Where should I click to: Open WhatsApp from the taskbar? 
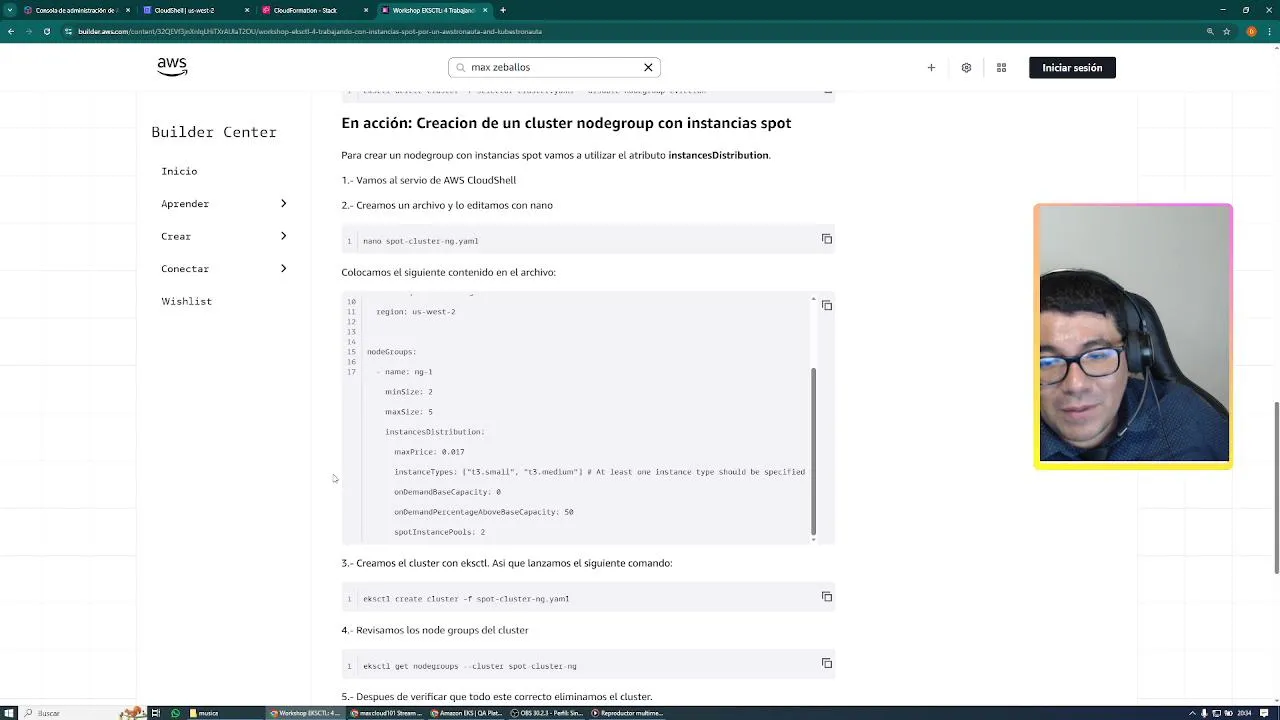tap(175, 713)
